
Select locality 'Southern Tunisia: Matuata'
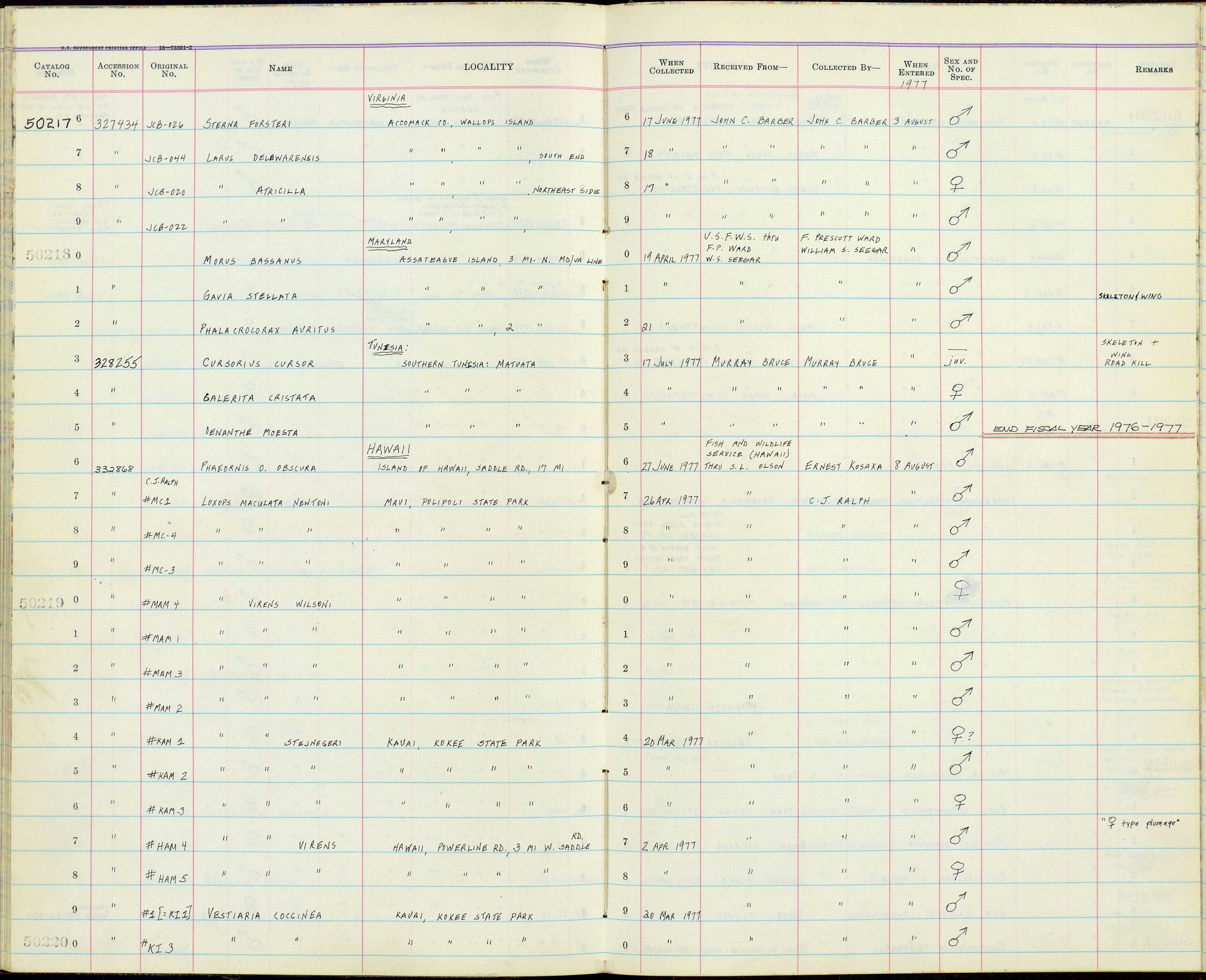click(469, 364)
